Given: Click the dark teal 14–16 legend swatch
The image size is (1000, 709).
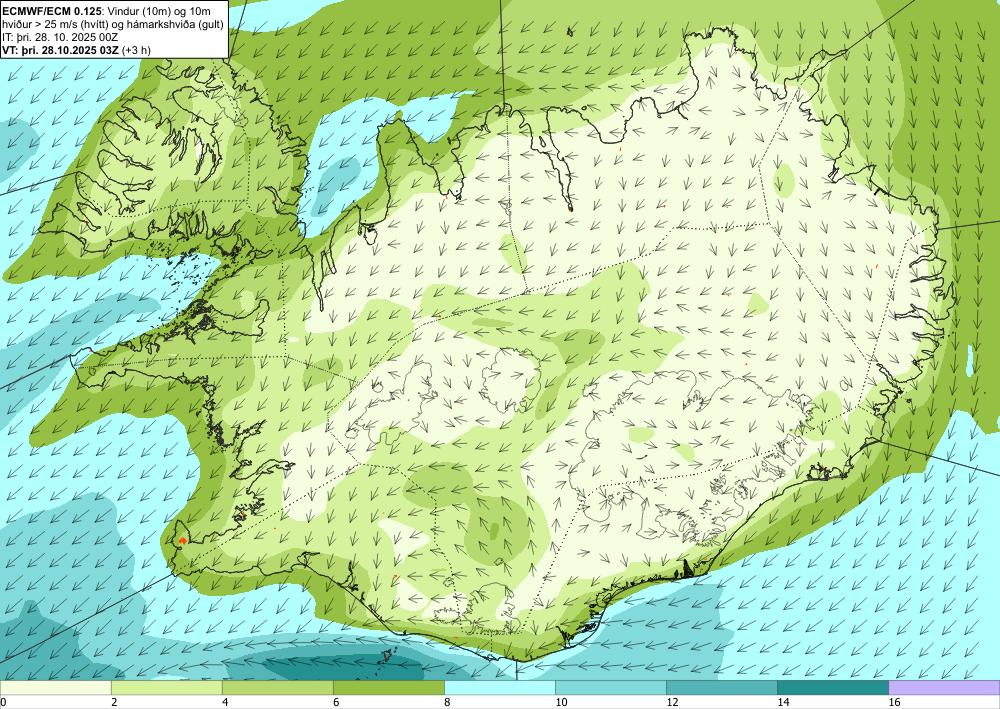Looking at the screenshot, I should tap(833, 687).
